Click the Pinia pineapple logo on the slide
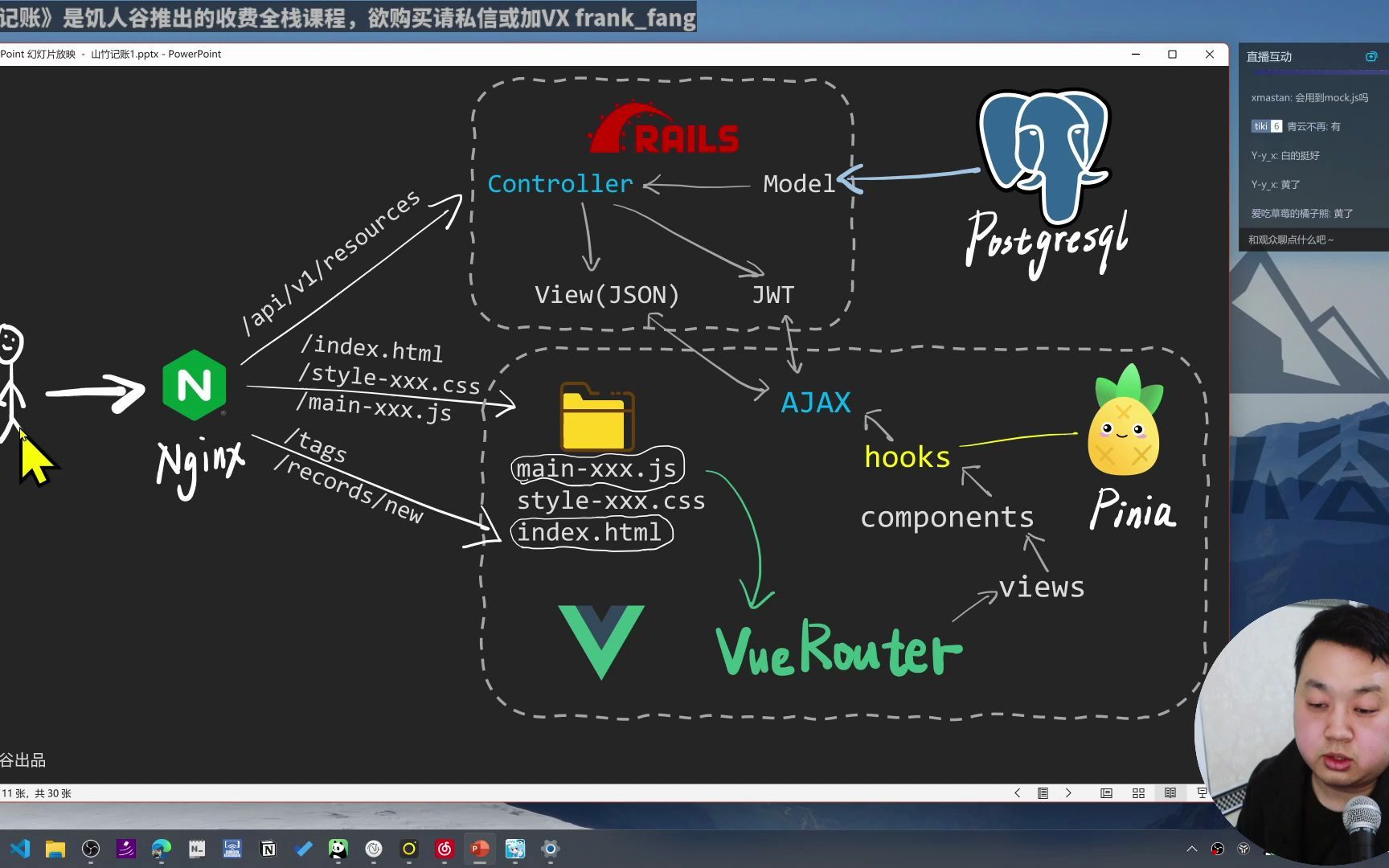The image size is (1389, 868). (1125, 420)
